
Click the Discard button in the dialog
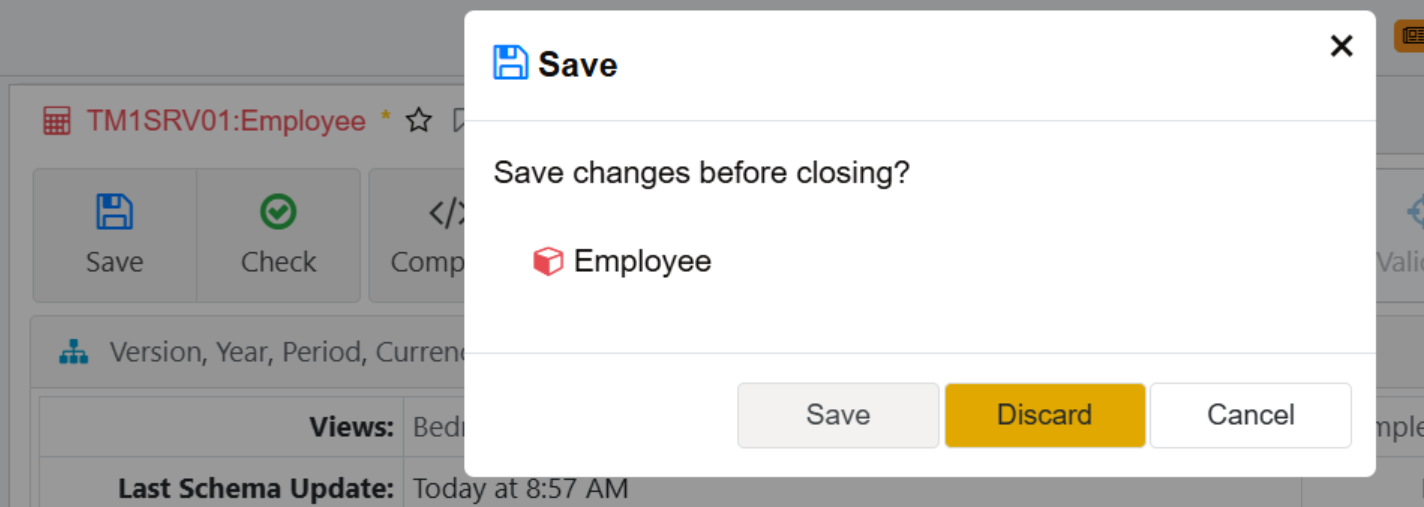click(x=1044, y=415)
